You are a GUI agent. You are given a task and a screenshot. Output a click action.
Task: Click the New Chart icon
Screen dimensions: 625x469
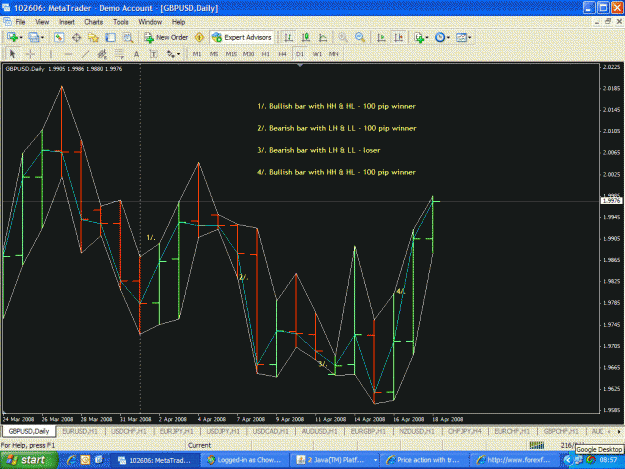(x=12, y=37)
